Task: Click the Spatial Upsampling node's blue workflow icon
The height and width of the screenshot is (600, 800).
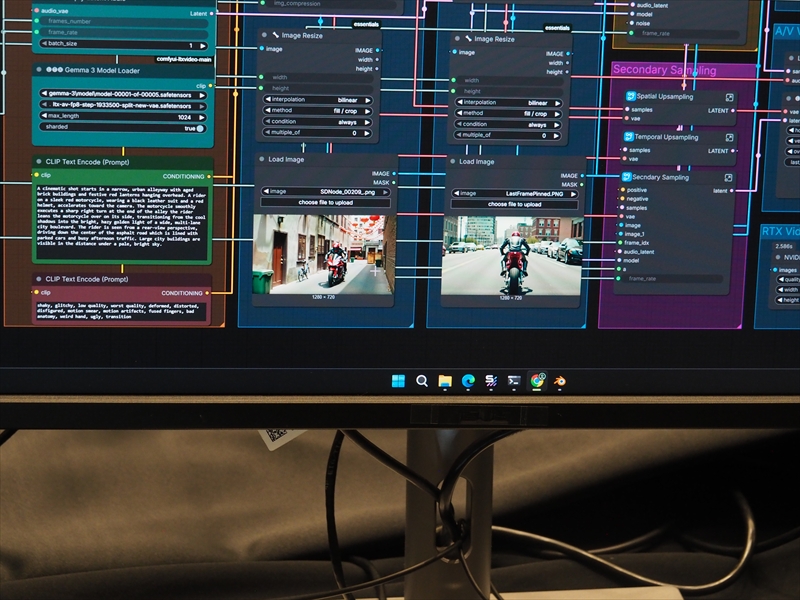Action: click(x=629, y=97)
